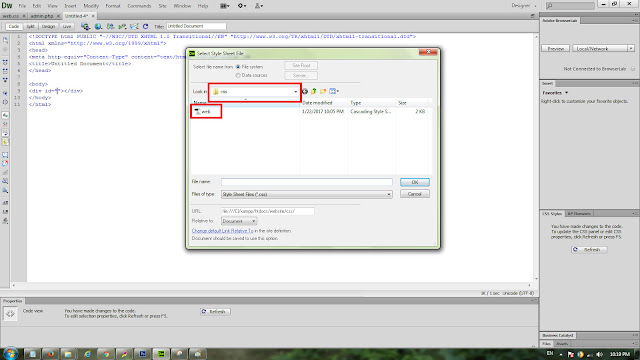640x360 pixels.
Task: Click the Dreamweaver taskbar icon
Action: pyautogui.click(x=161, y=354)
